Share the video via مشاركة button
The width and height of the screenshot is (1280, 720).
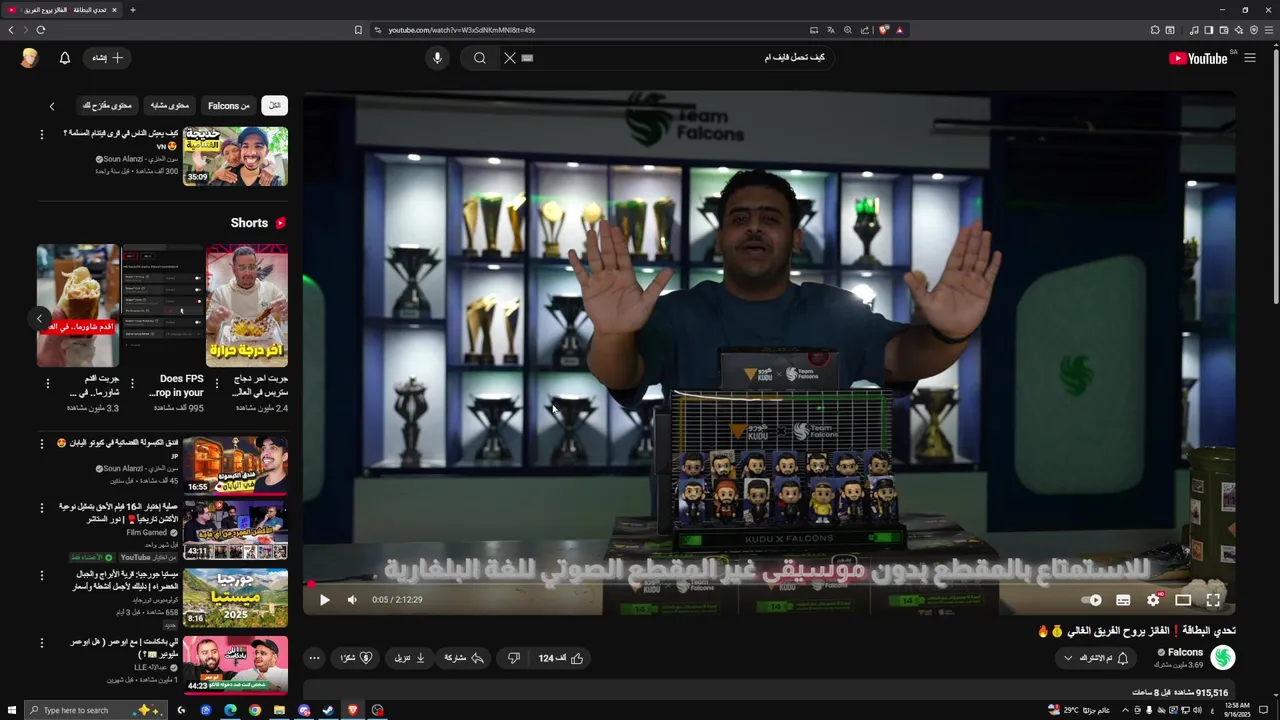464,658
